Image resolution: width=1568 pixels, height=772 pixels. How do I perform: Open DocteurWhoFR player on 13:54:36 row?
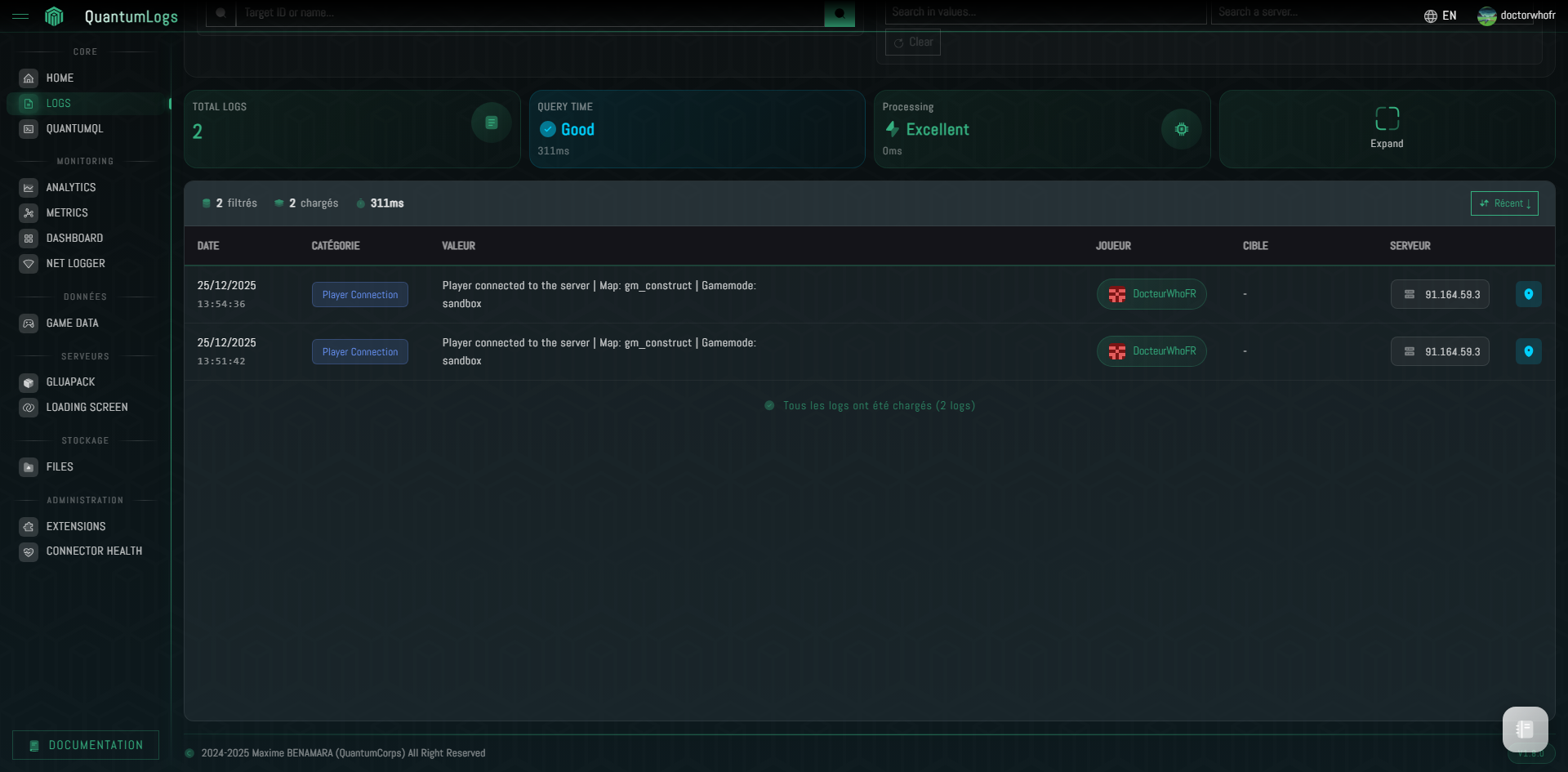(1151, 294)
